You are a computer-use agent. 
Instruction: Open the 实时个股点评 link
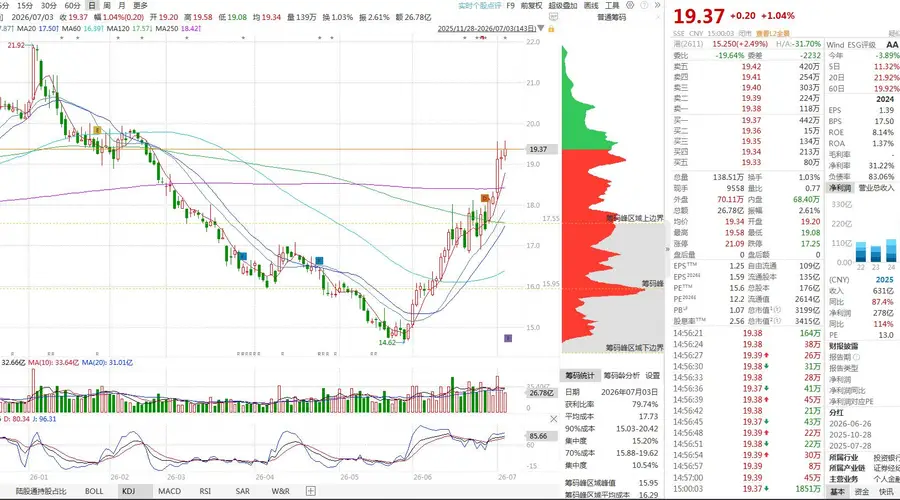[480, 5]
